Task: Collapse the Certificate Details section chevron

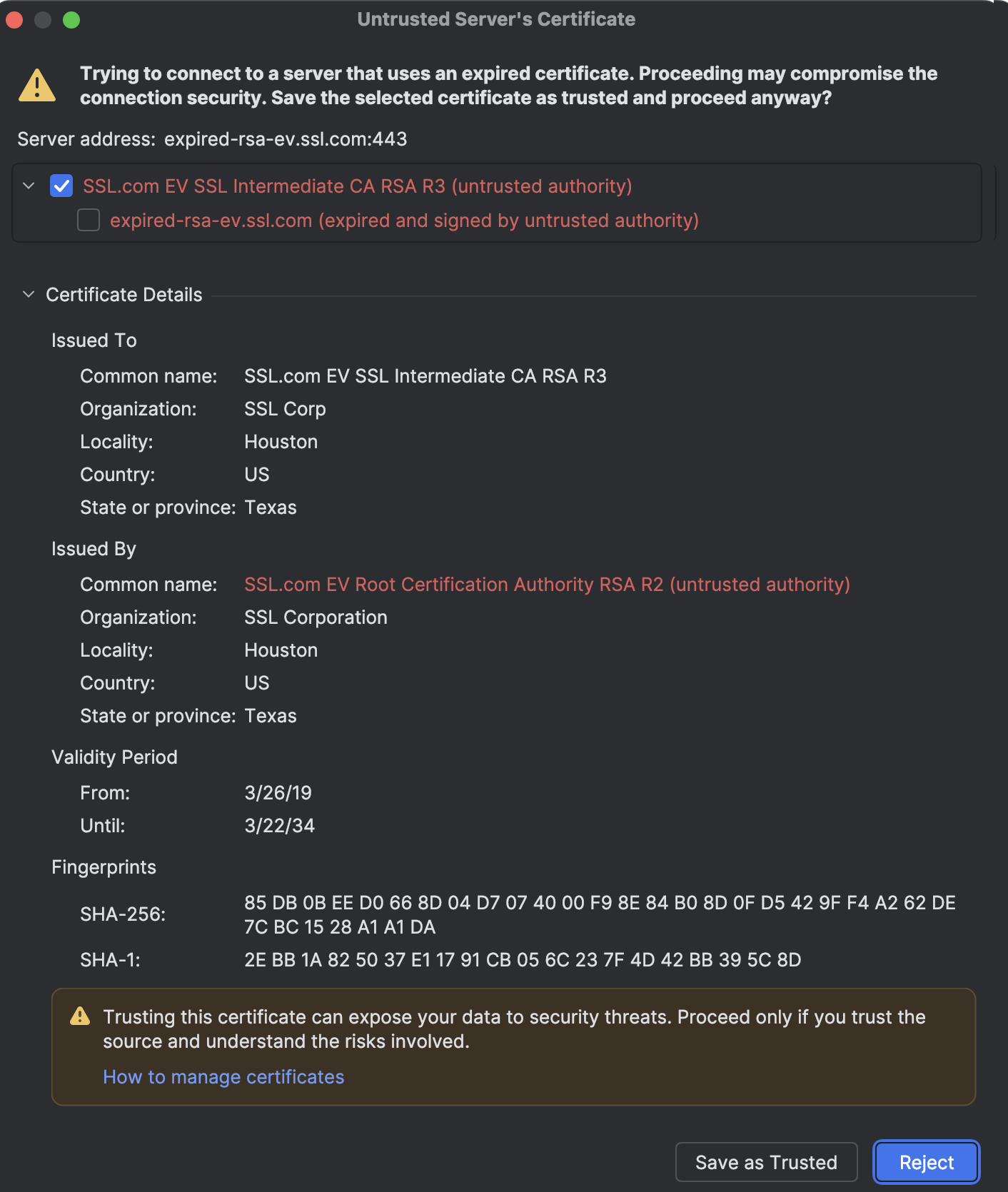Action: [29, 295]
